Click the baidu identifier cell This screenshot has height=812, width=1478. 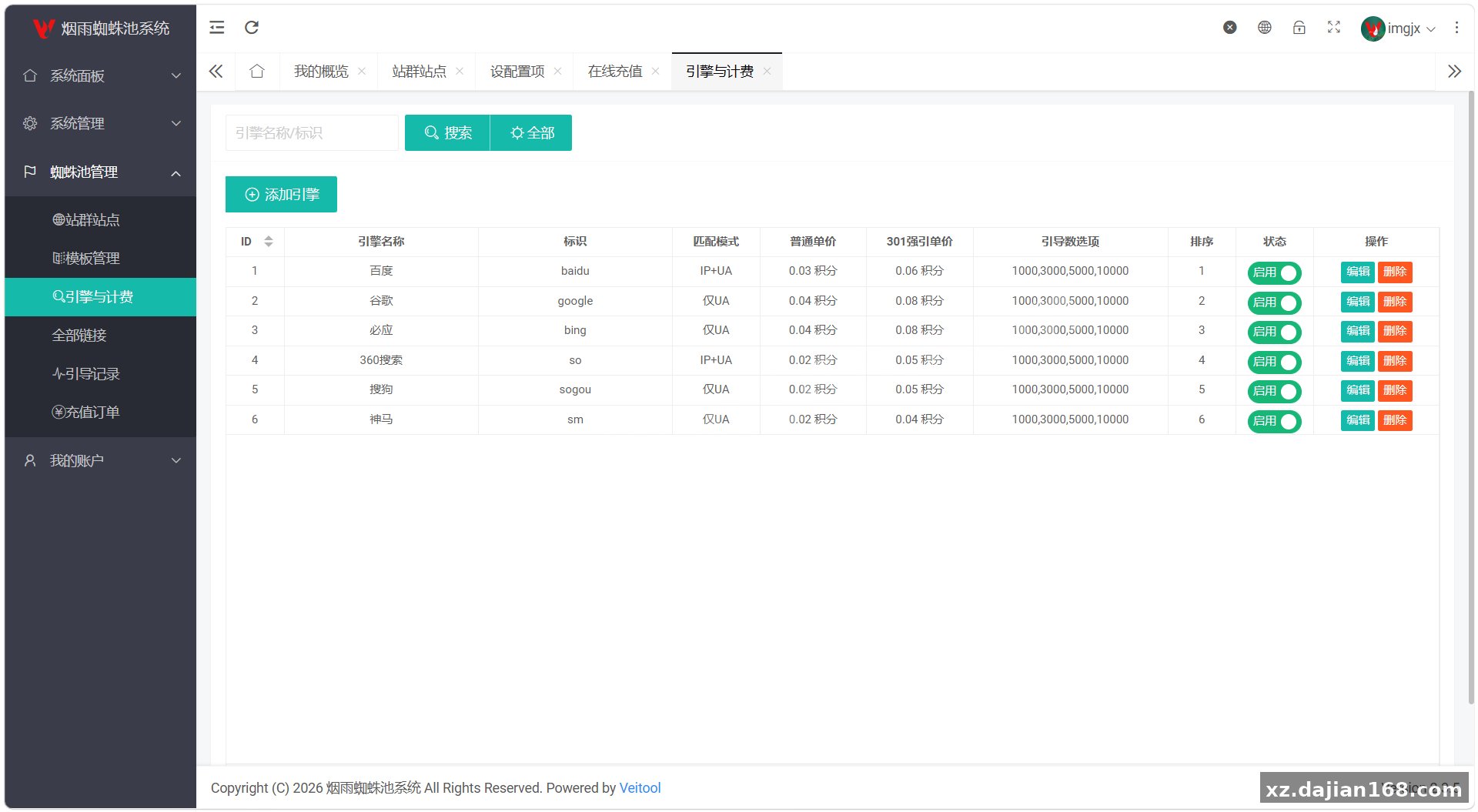[575, 271]
